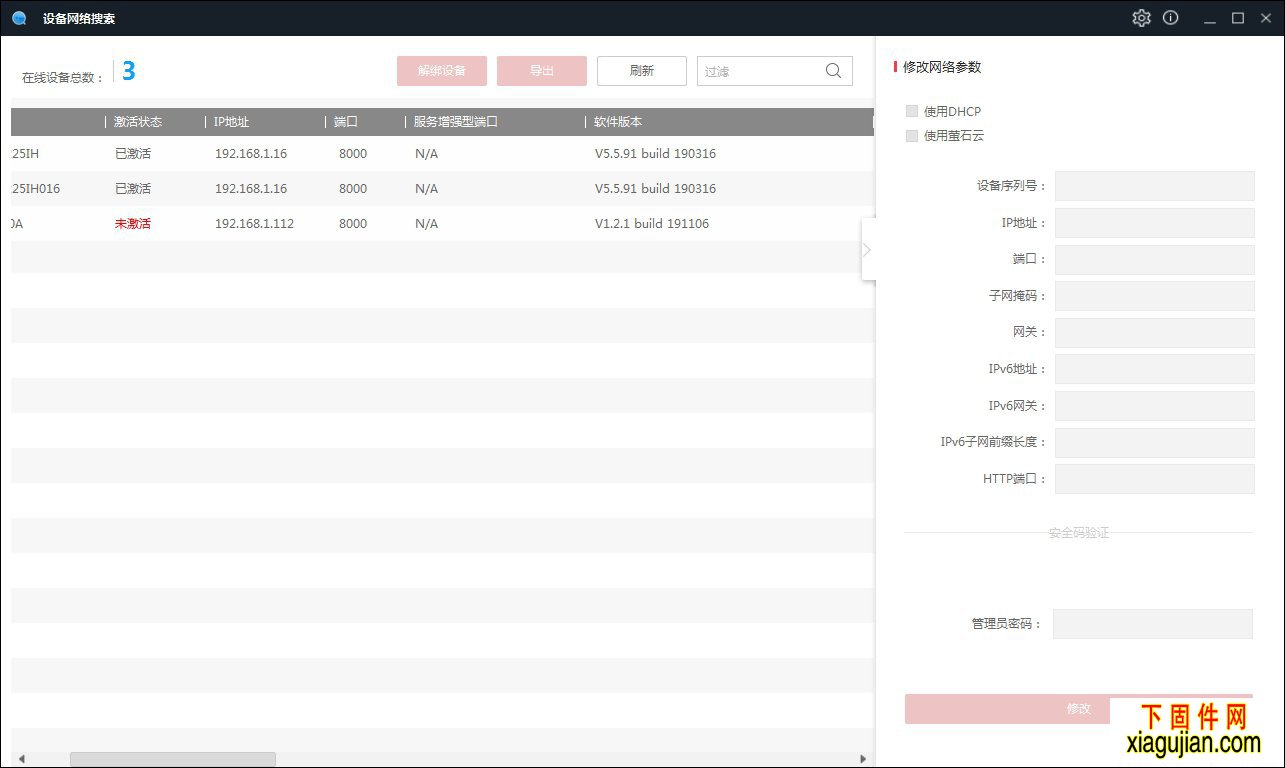Image resolution: width=1285 pixels, height=768 pixels.
Task: Click the IPv6地址 input field
Action: 1155,369
